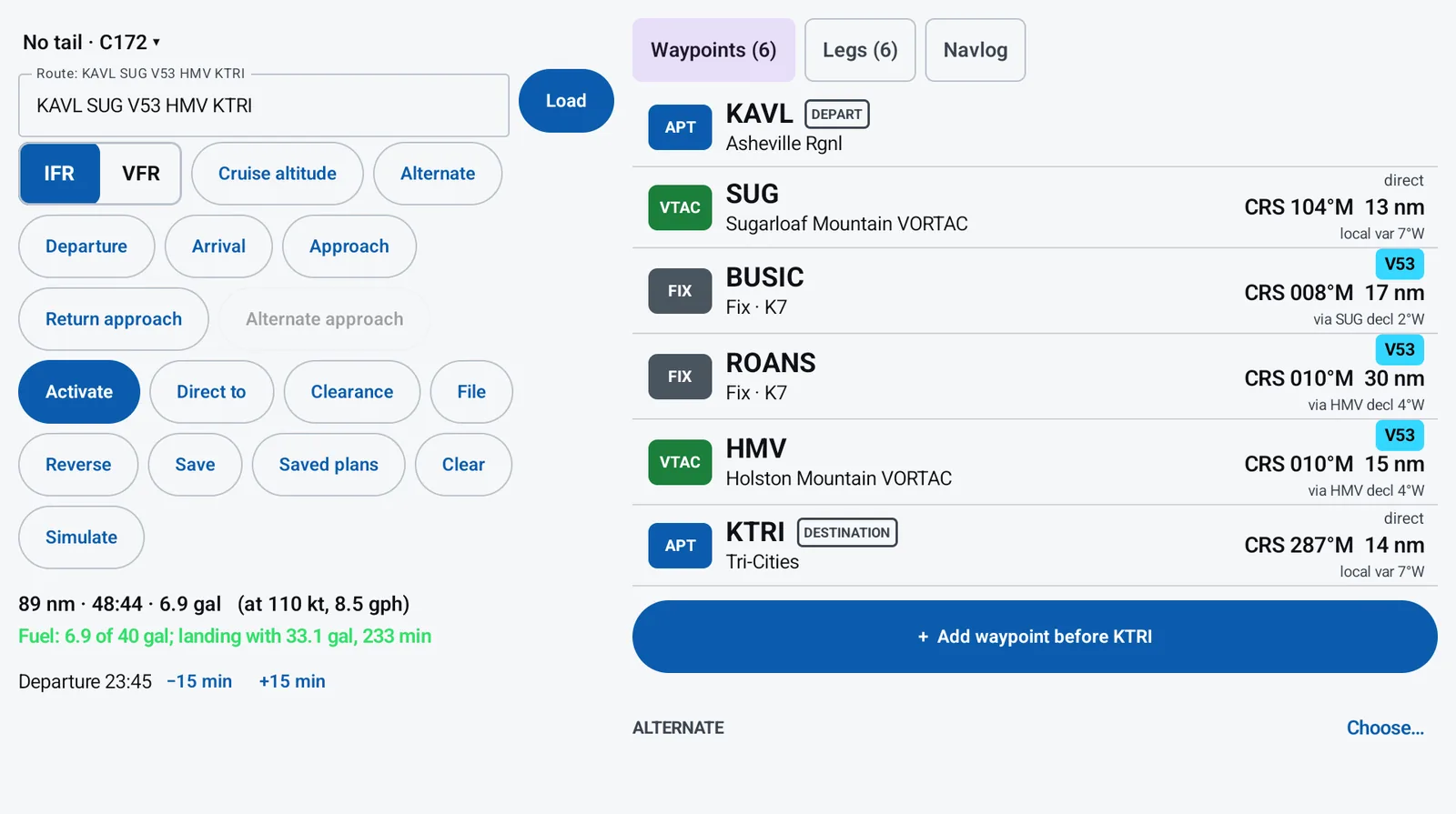1456x814 pixels.
Task: Open the Approach procedure picker
Action: (349, 246)
